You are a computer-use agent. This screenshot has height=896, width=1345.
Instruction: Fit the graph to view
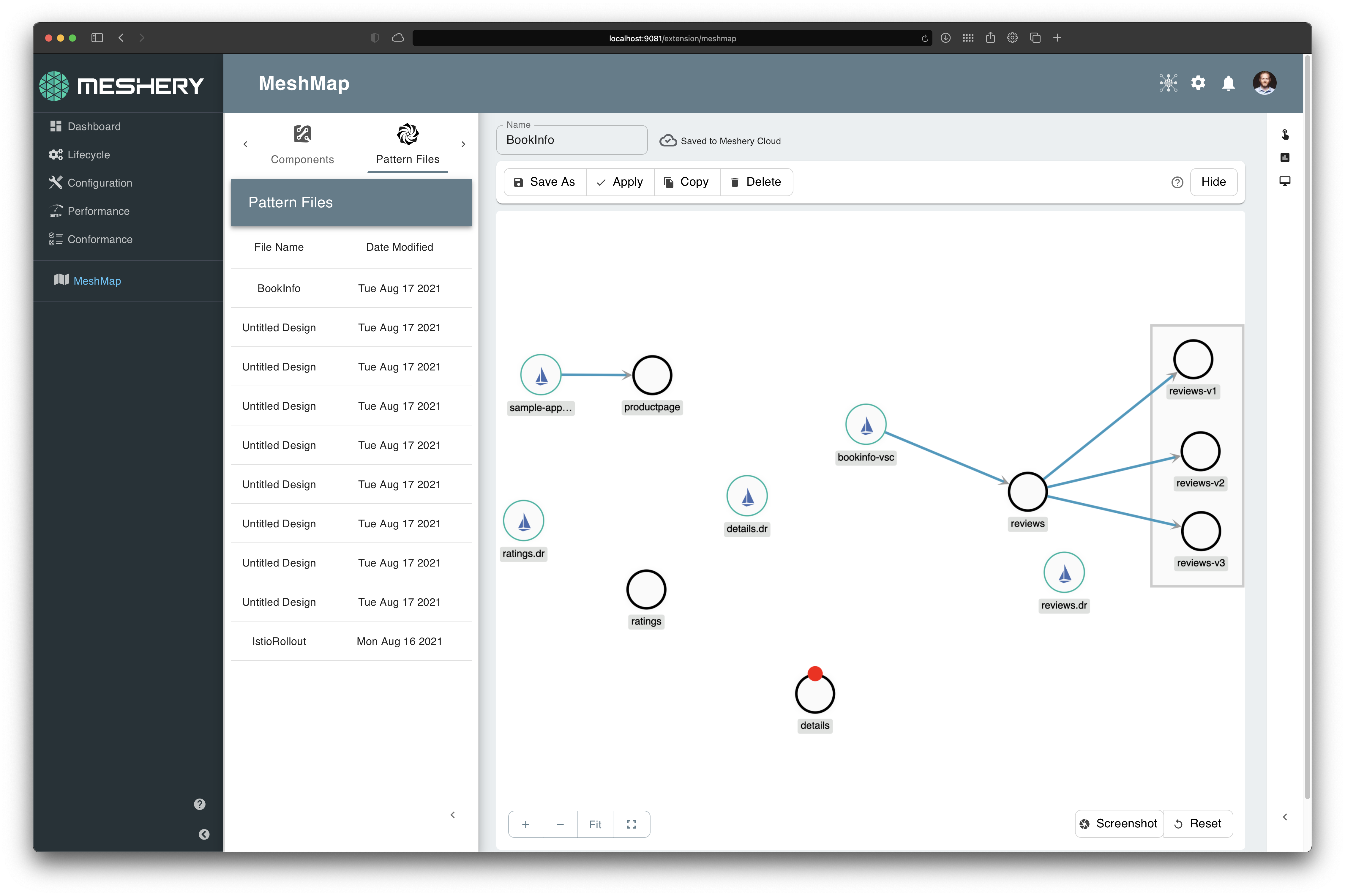[x=595, y=824]
